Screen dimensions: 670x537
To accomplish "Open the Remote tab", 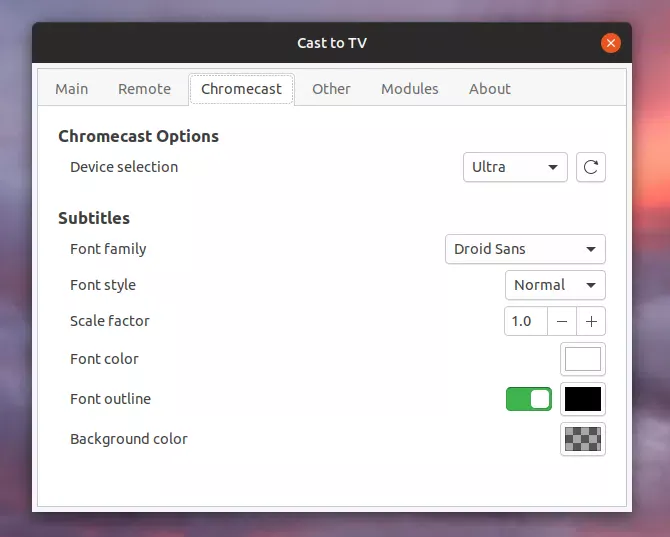I will pyautogui.click(x=144, y=89).
